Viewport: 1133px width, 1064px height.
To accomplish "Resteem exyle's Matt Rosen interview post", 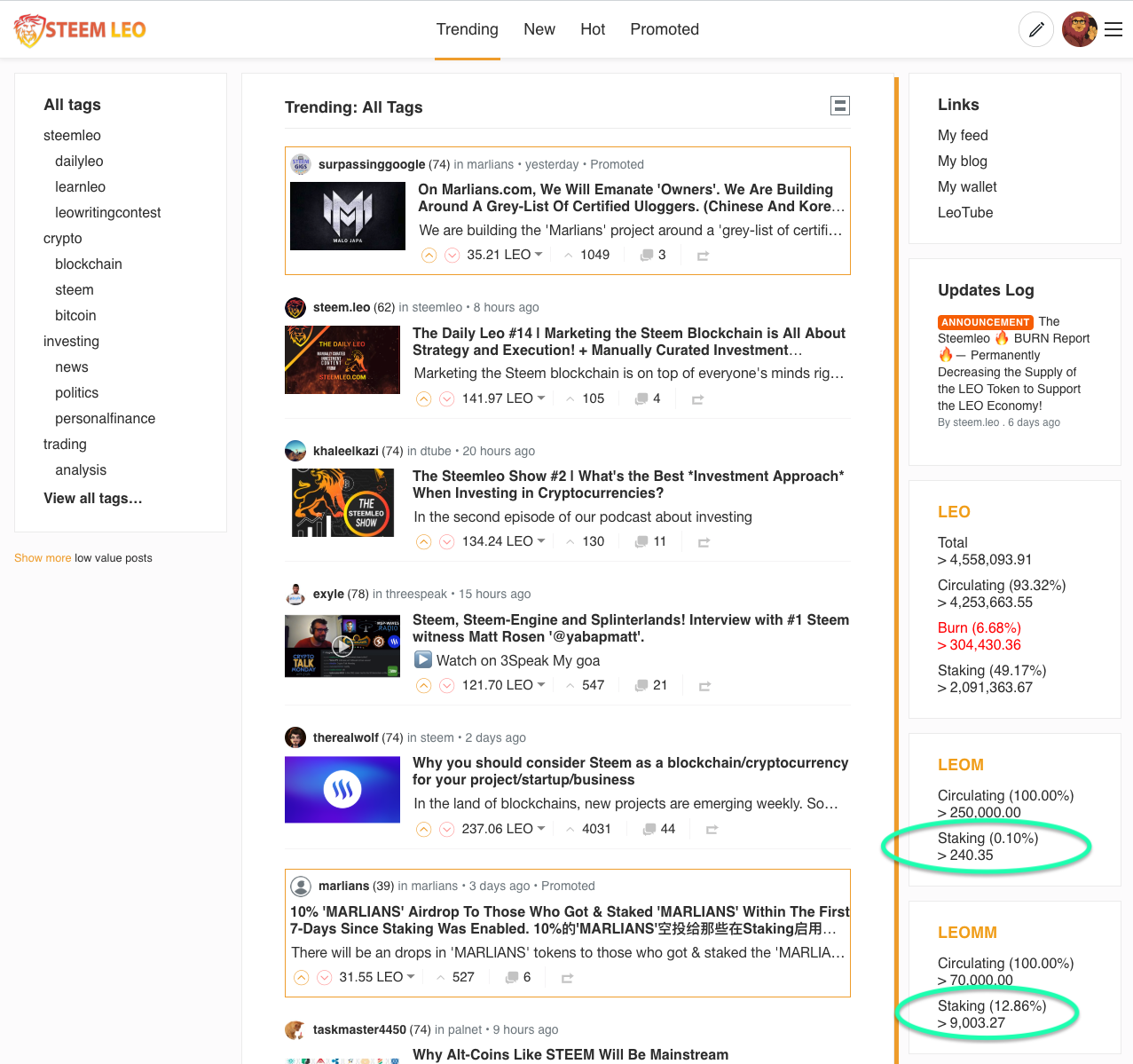I will (704, 686).
